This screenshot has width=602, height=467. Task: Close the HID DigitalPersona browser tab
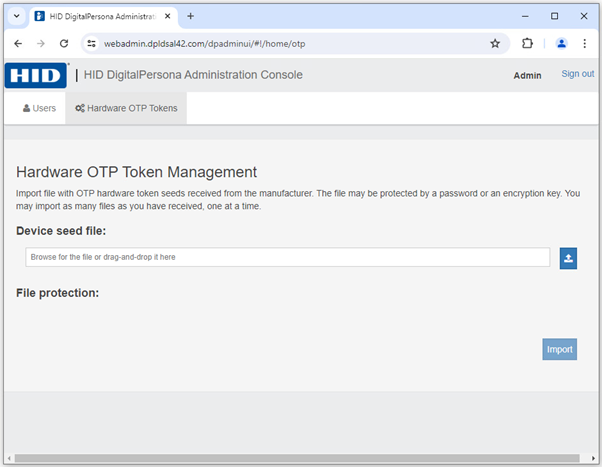point(168,16)
